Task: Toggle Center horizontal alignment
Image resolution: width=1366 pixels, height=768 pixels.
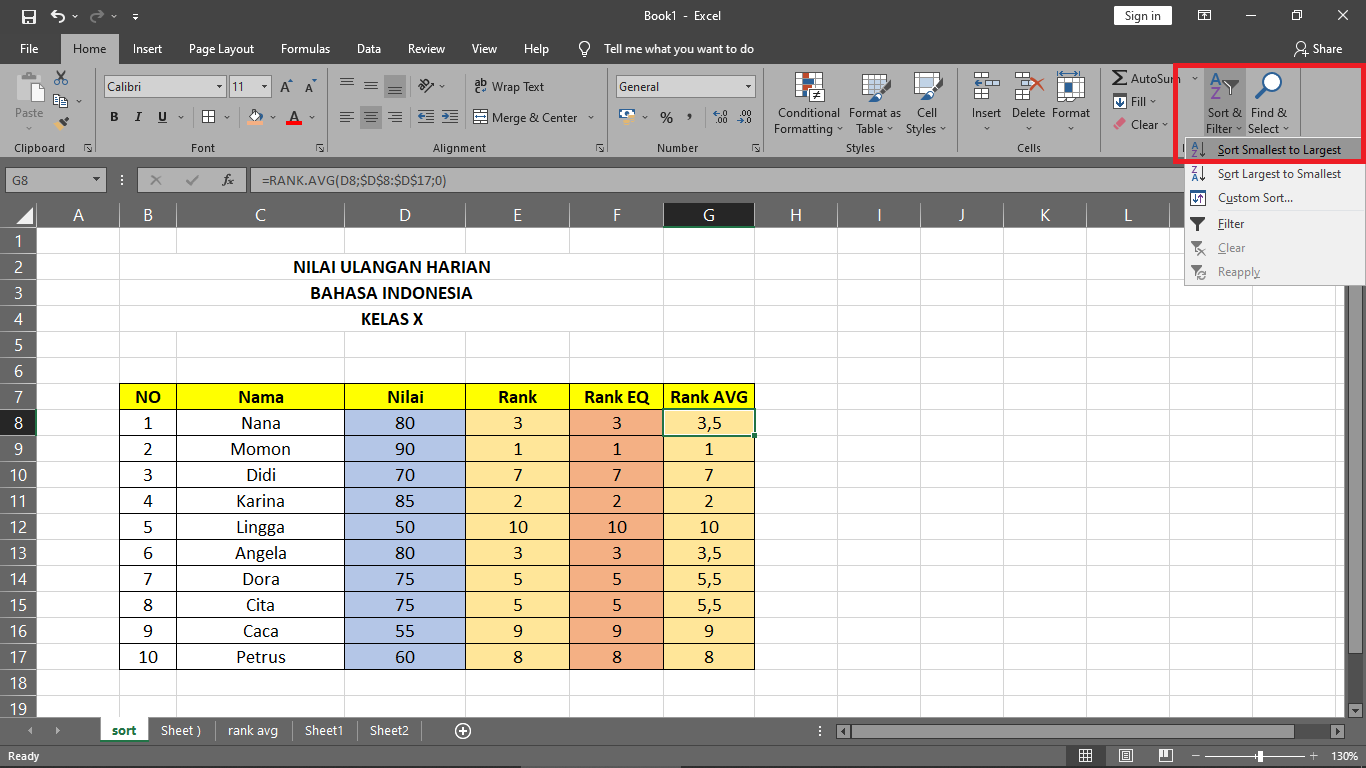Action: 371,117
